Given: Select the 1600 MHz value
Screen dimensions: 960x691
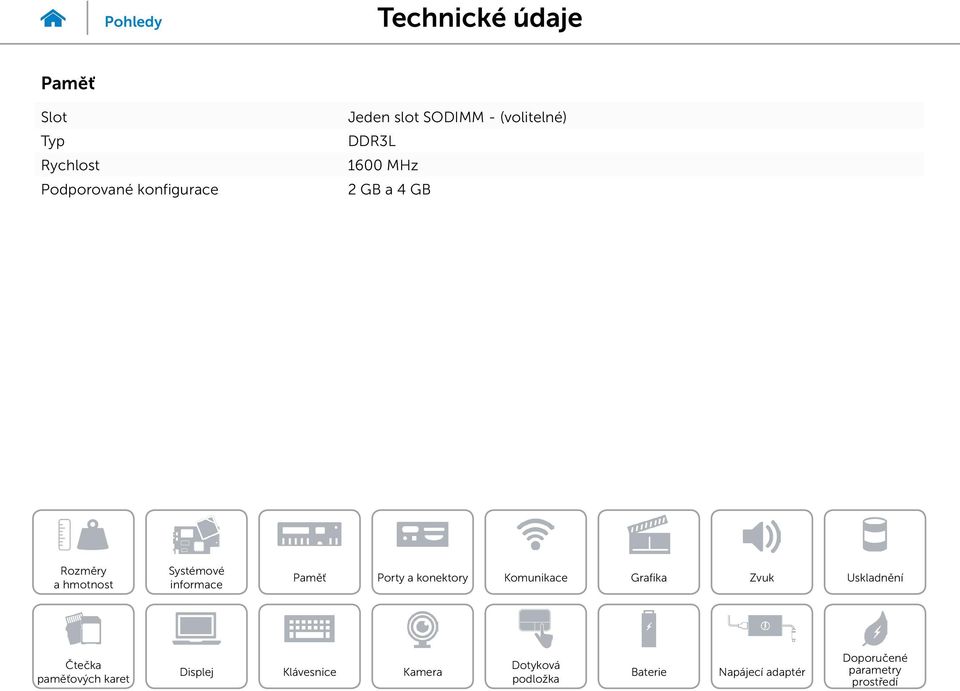Looking at the screenshot, I should pos(383,165).
